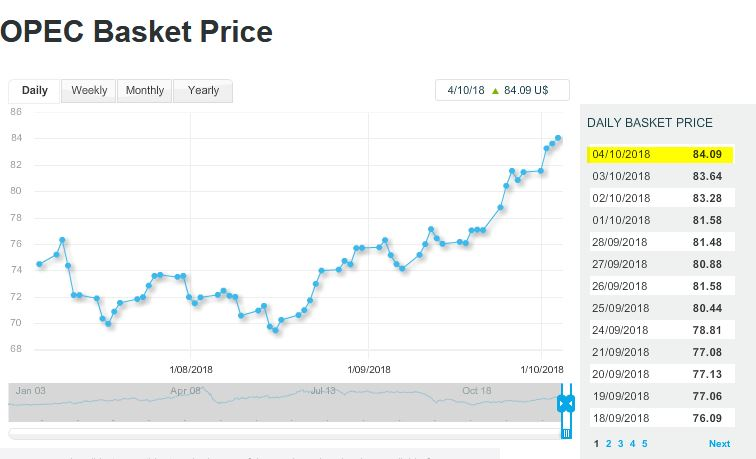Switch to the Daily tab
The height and width of the screenshot is (459, 756).
pos(35,91)
